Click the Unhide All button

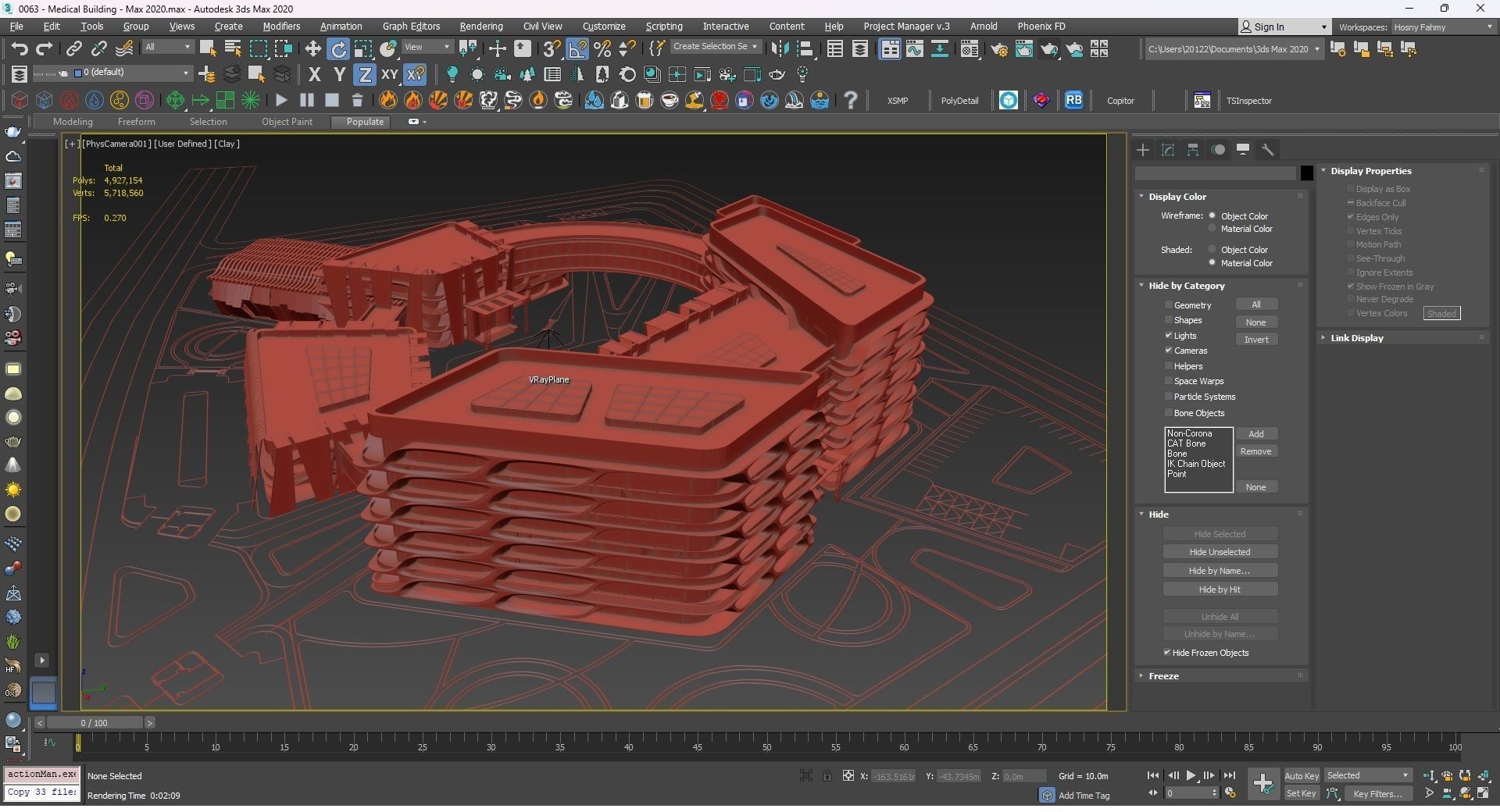[x=1220, y=616]
